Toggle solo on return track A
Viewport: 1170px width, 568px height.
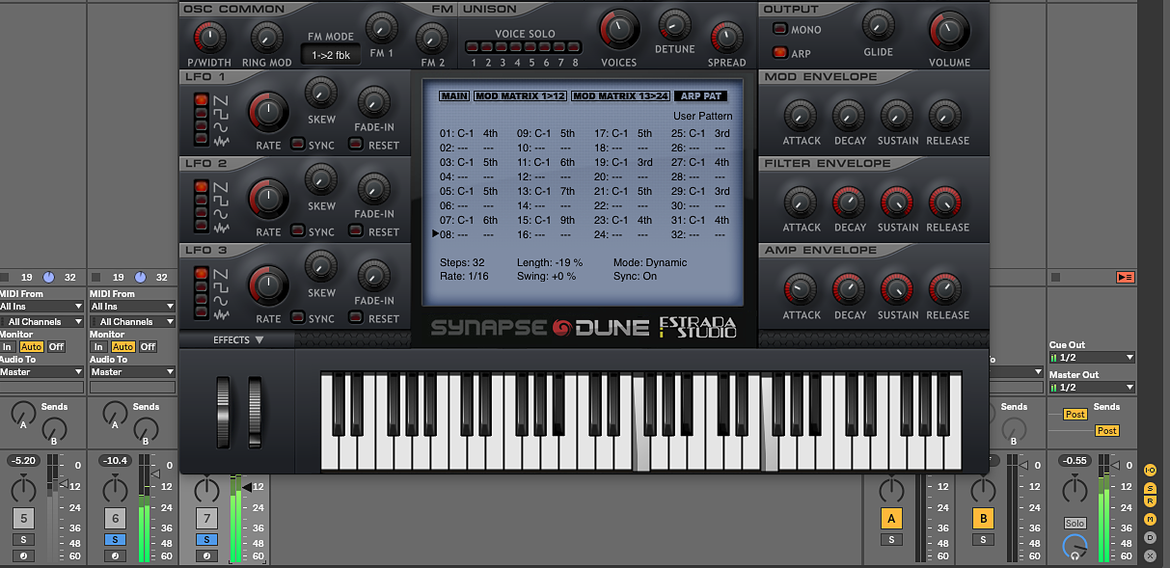coord(891,540)
